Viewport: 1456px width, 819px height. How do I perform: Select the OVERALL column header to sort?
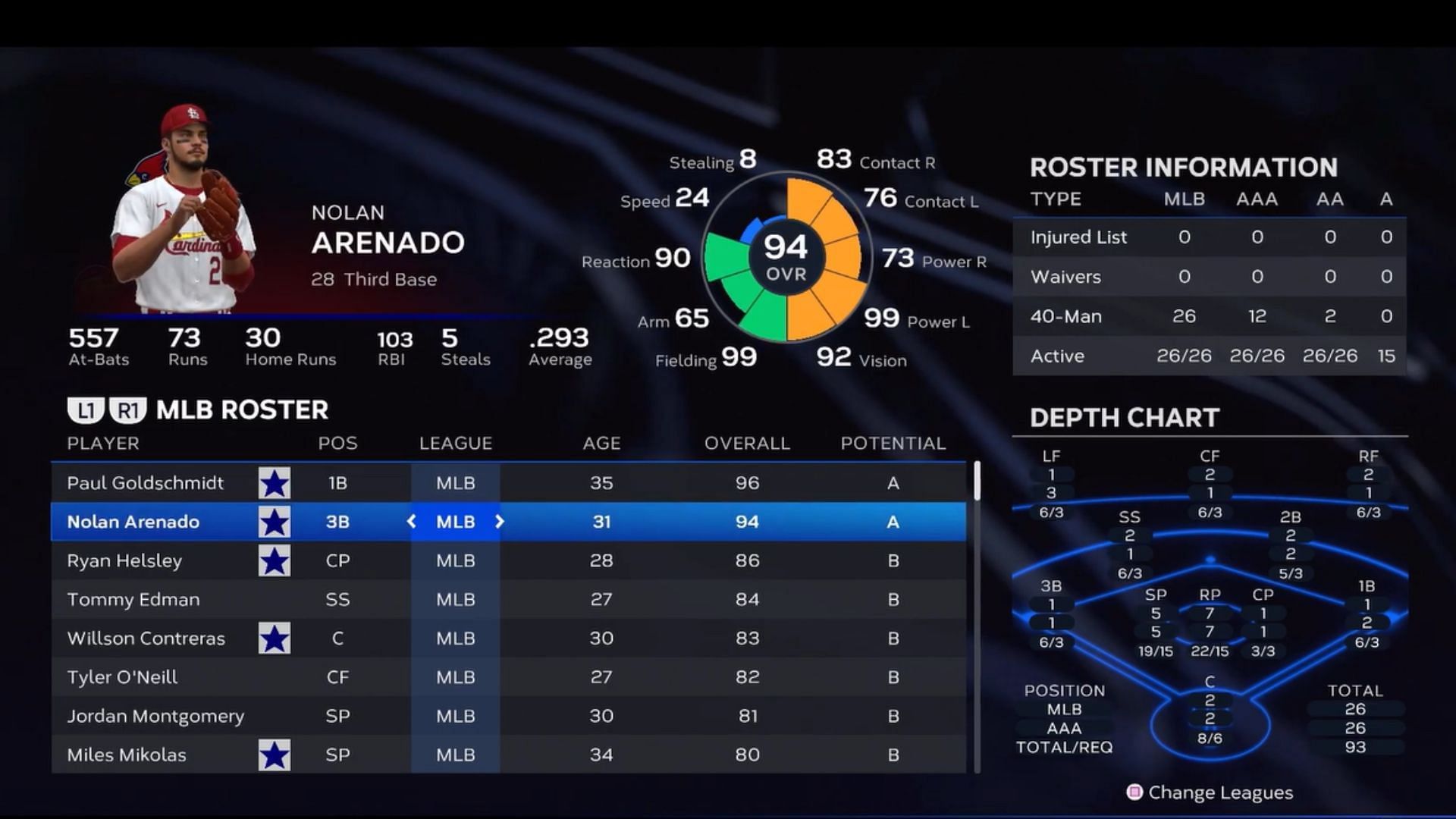747,443
